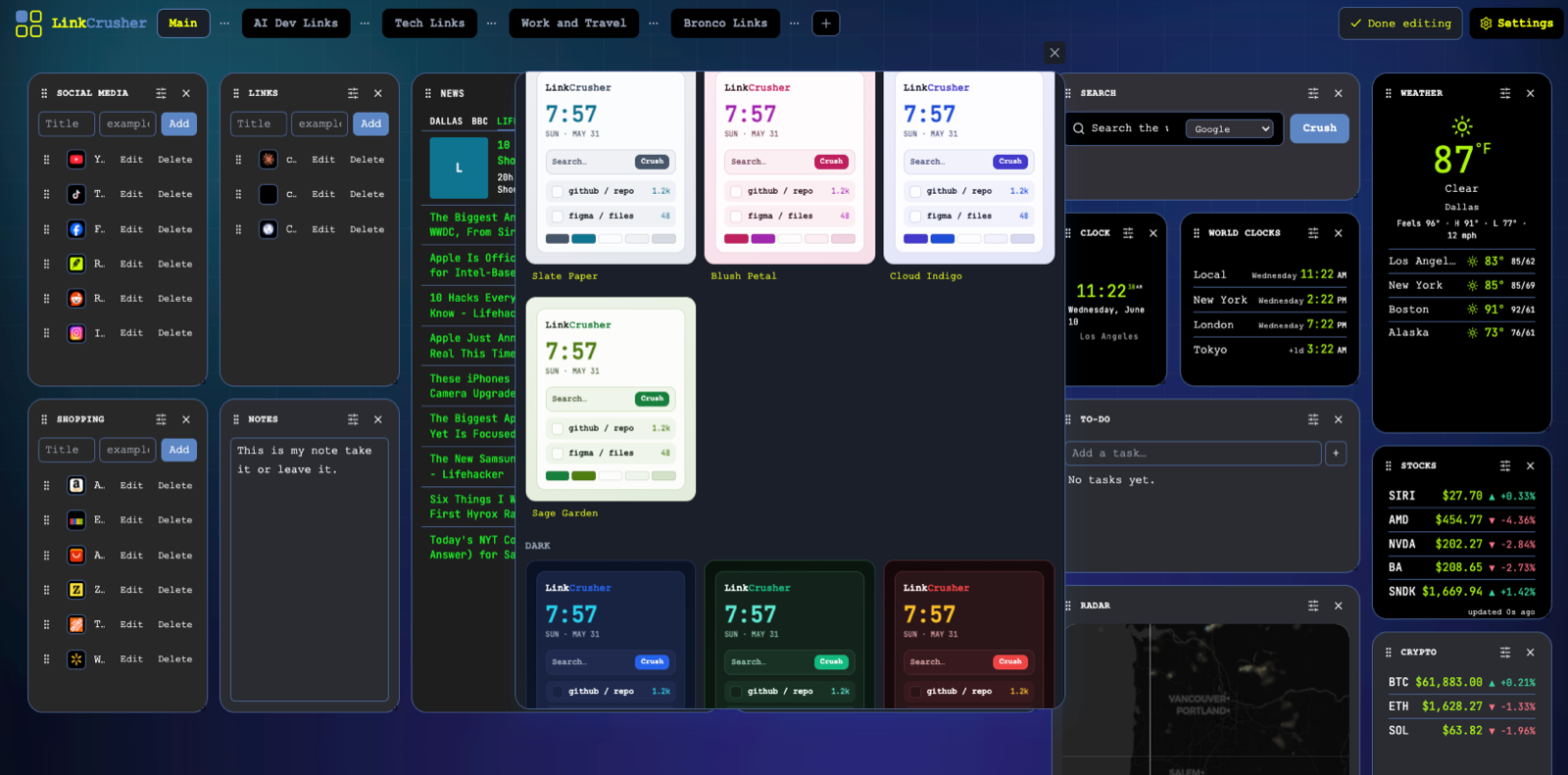
Task: Select the BBC tab in News widget
Action: 479,121
